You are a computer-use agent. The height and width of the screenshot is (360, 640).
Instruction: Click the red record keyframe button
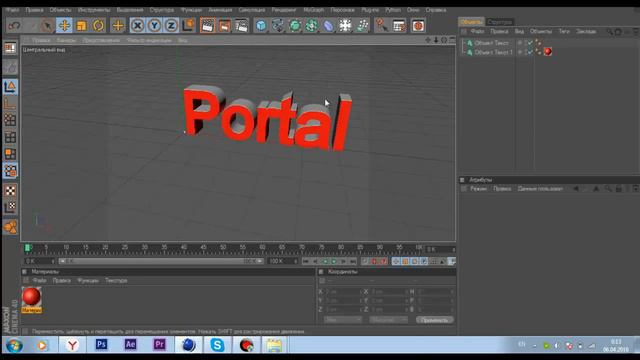pos(374,261)
